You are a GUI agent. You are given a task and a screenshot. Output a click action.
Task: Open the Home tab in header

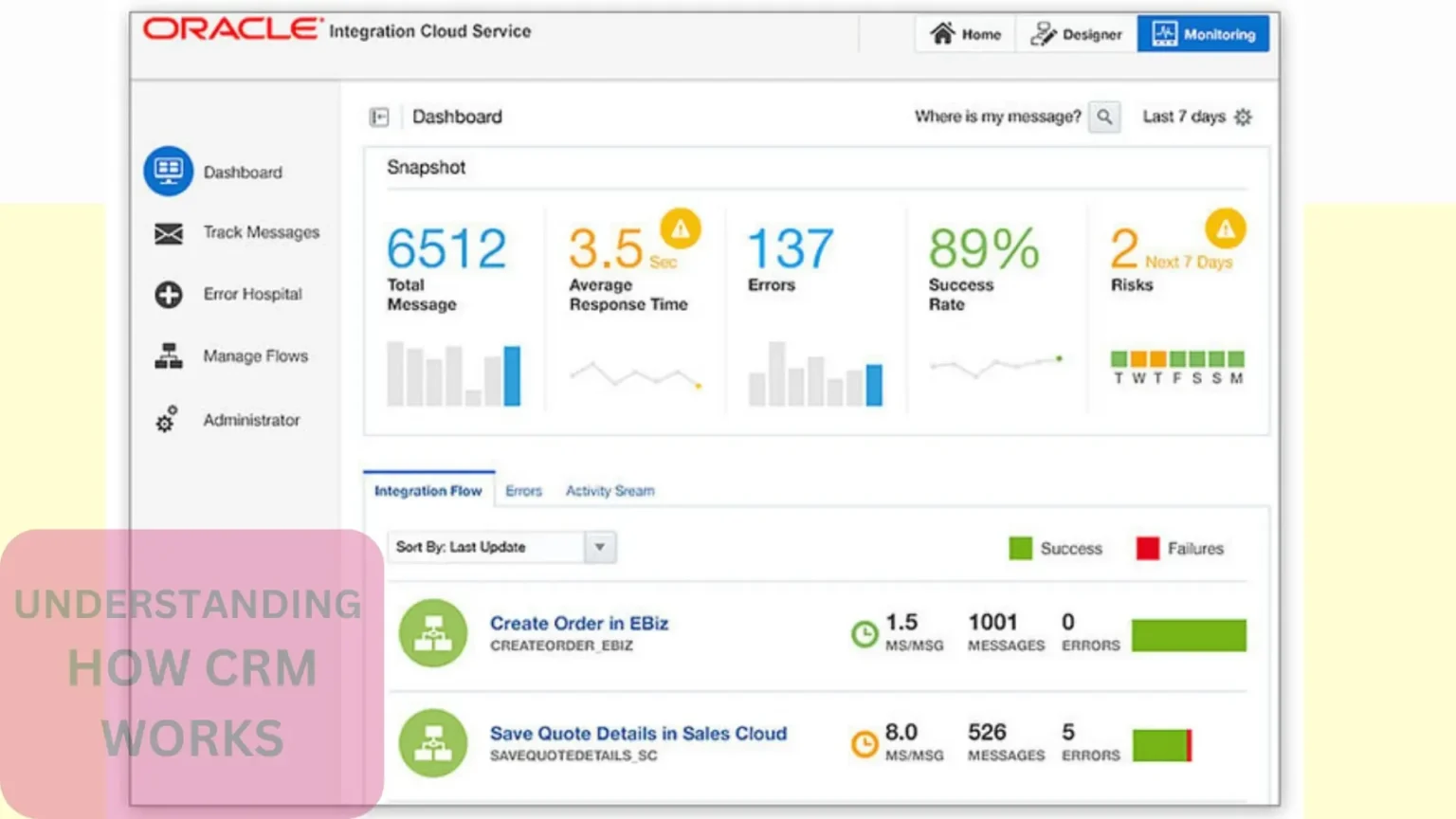click(965, 34)
